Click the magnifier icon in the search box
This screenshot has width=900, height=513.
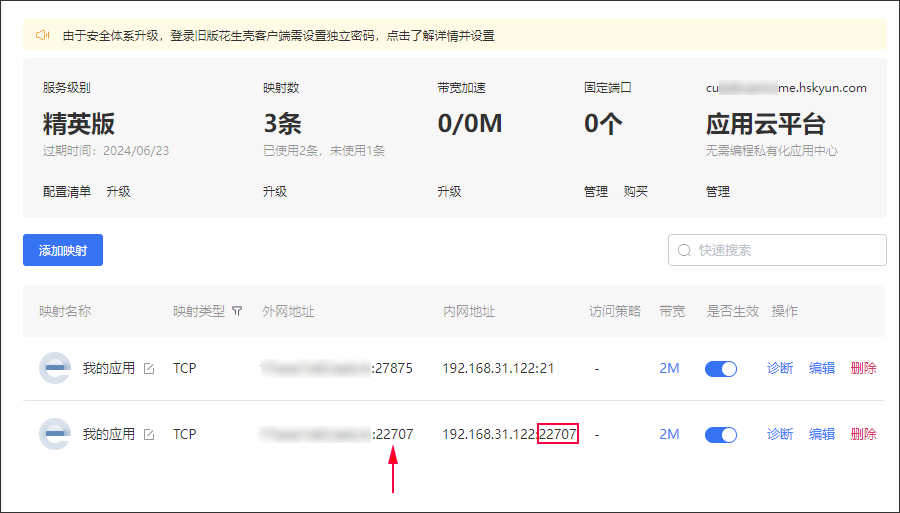(x=684, y=250)
